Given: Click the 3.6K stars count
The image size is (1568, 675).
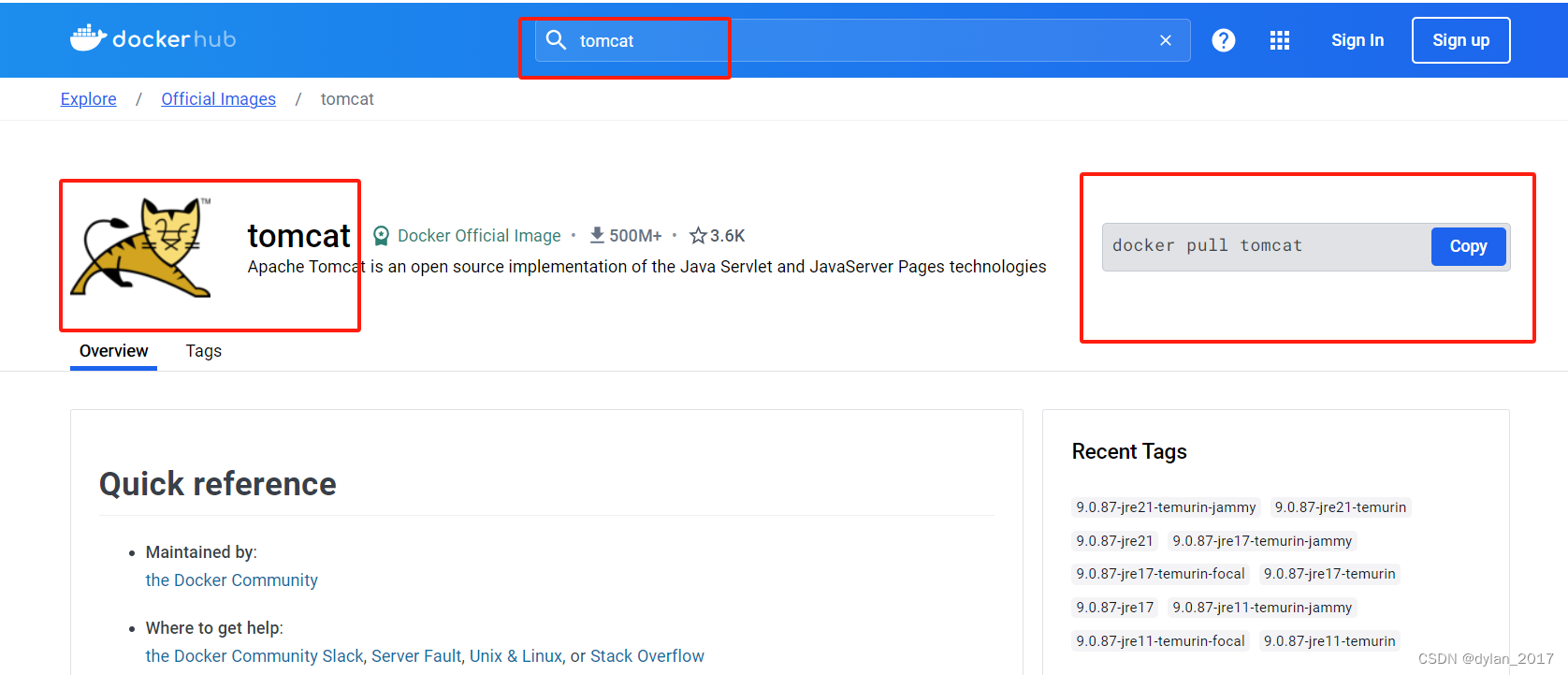Looking at the screenshot, I should 727,236.
